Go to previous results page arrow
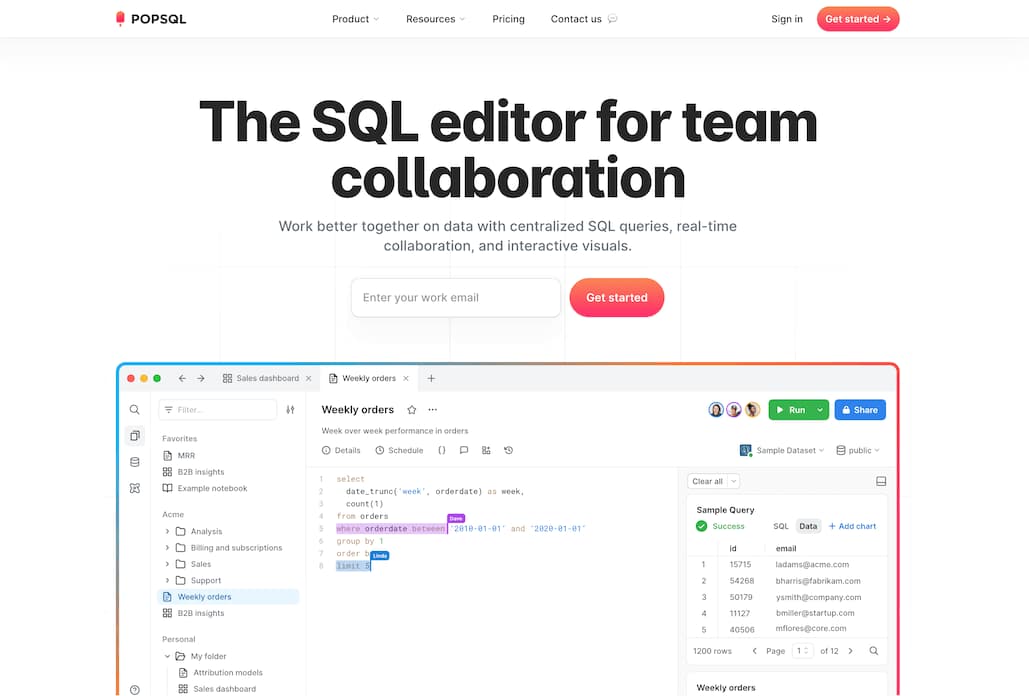Screen dimensions: 1029x696 754,651
